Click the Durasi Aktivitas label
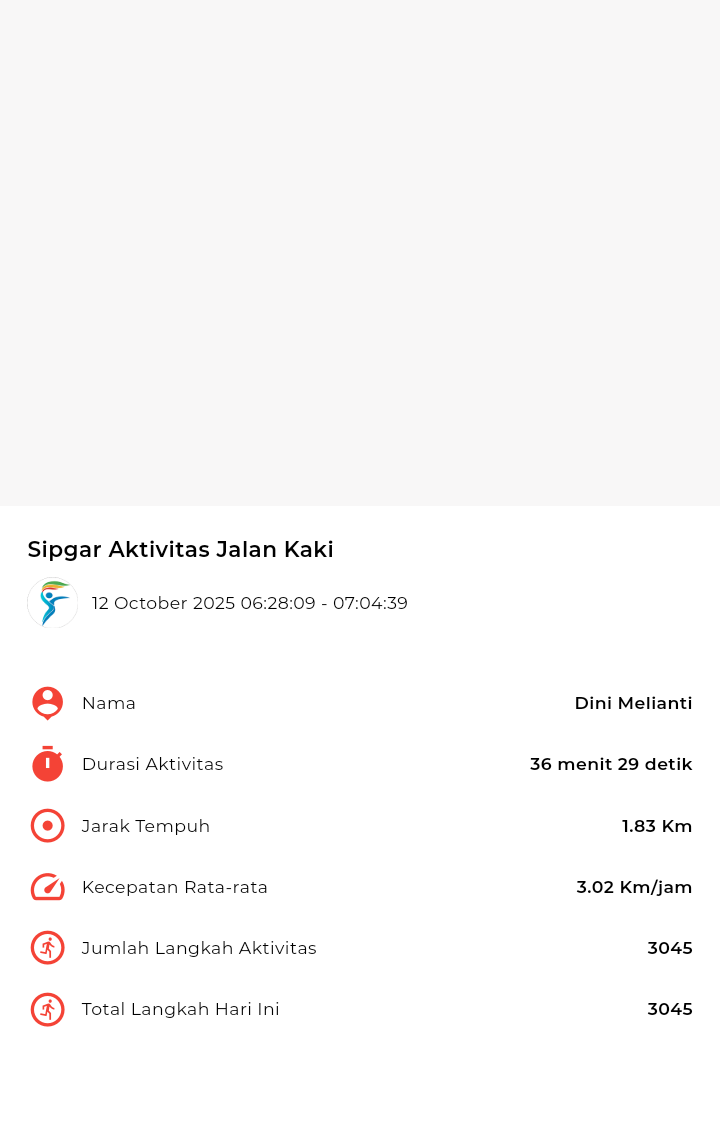 coord(152,764)
